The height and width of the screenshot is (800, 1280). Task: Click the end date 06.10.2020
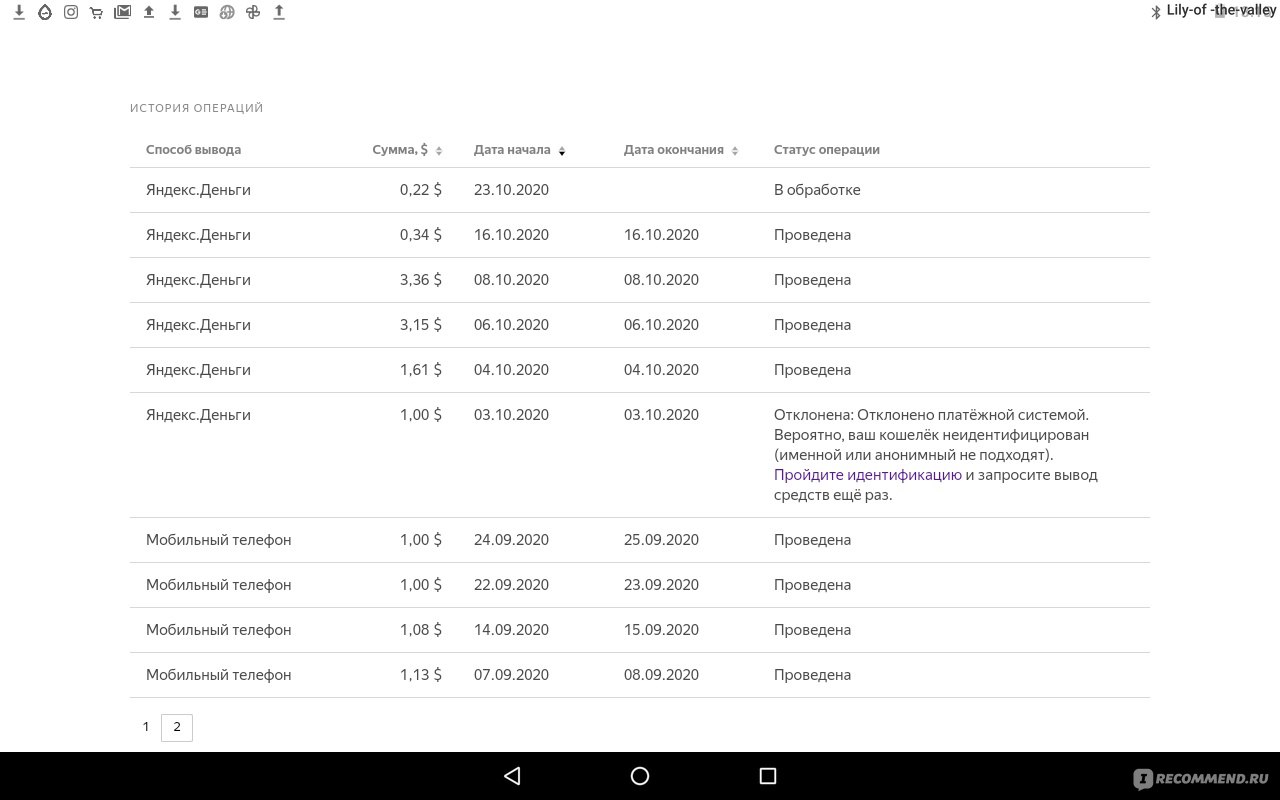pyautogui.click(x=661, y=325)
